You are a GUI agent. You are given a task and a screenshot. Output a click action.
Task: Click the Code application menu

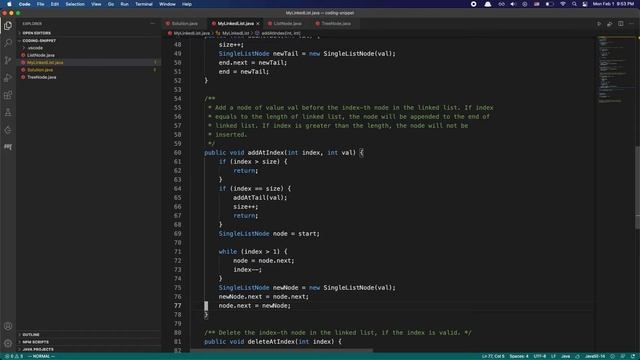click(24, 4)
